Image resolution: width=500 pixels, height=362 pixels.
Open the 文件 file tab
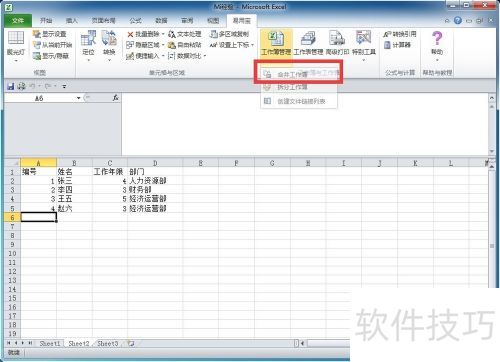tap(18, 21)
